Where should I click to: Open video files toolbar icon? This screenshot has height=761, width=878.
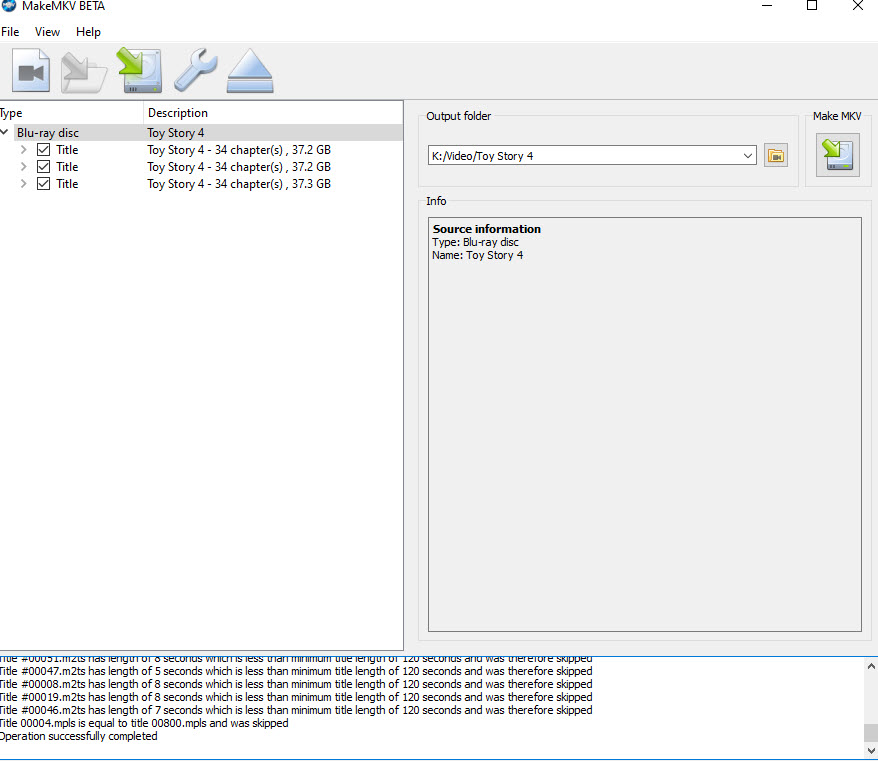(31, 71)
